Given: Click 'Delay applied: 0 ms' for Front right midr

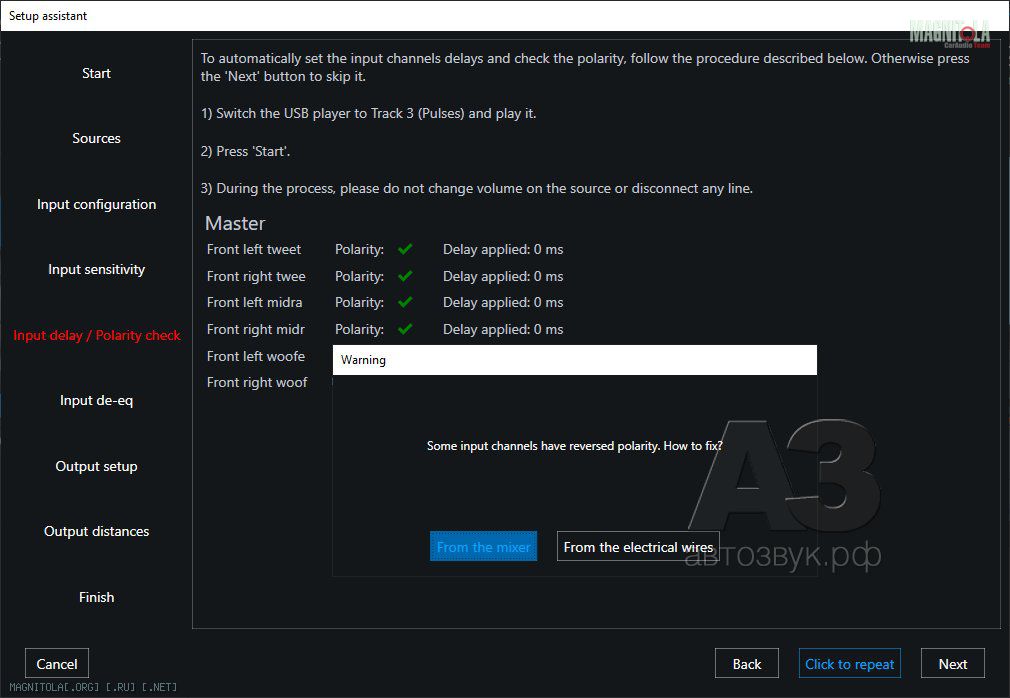Looking at the screenshot, I should click(x=503, y=329).
